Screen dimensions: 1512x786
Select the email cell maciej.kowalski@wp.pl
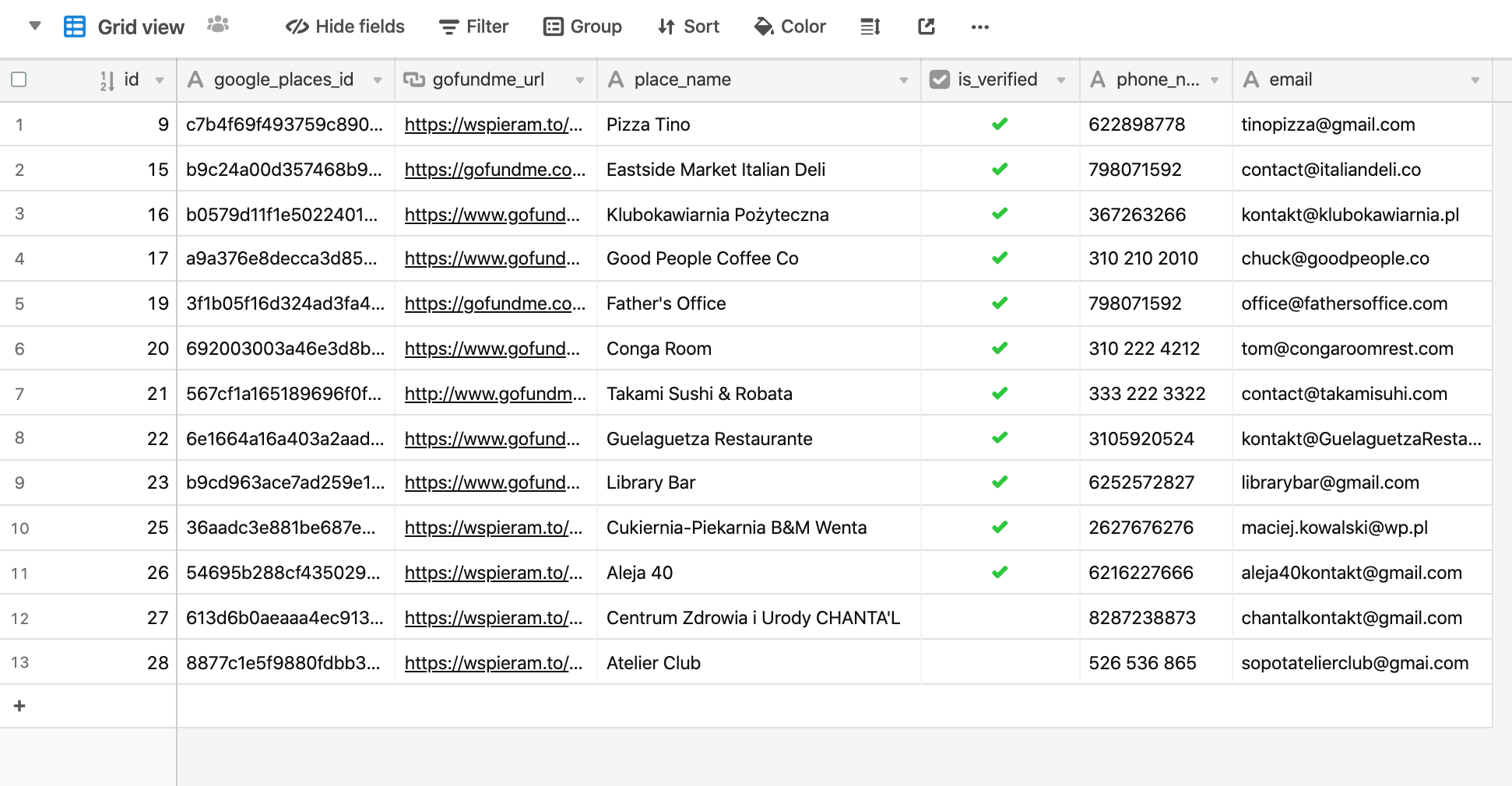pos(1363,528)
